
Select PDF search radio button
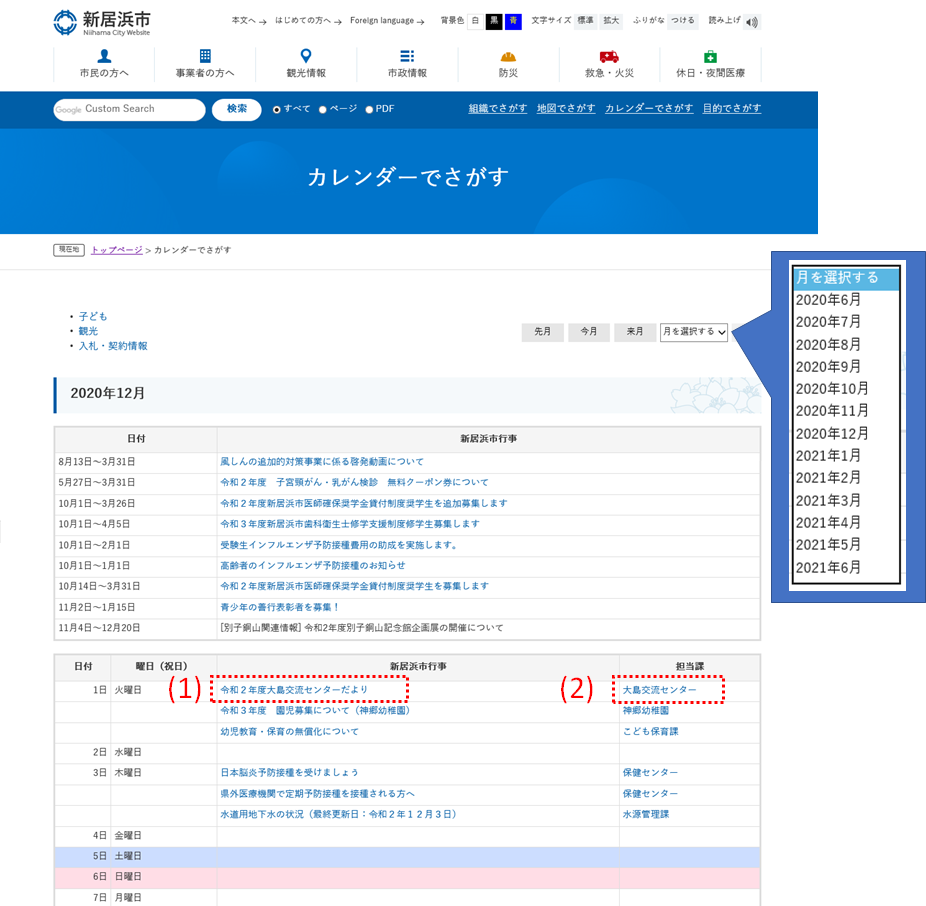pos(369,110)
